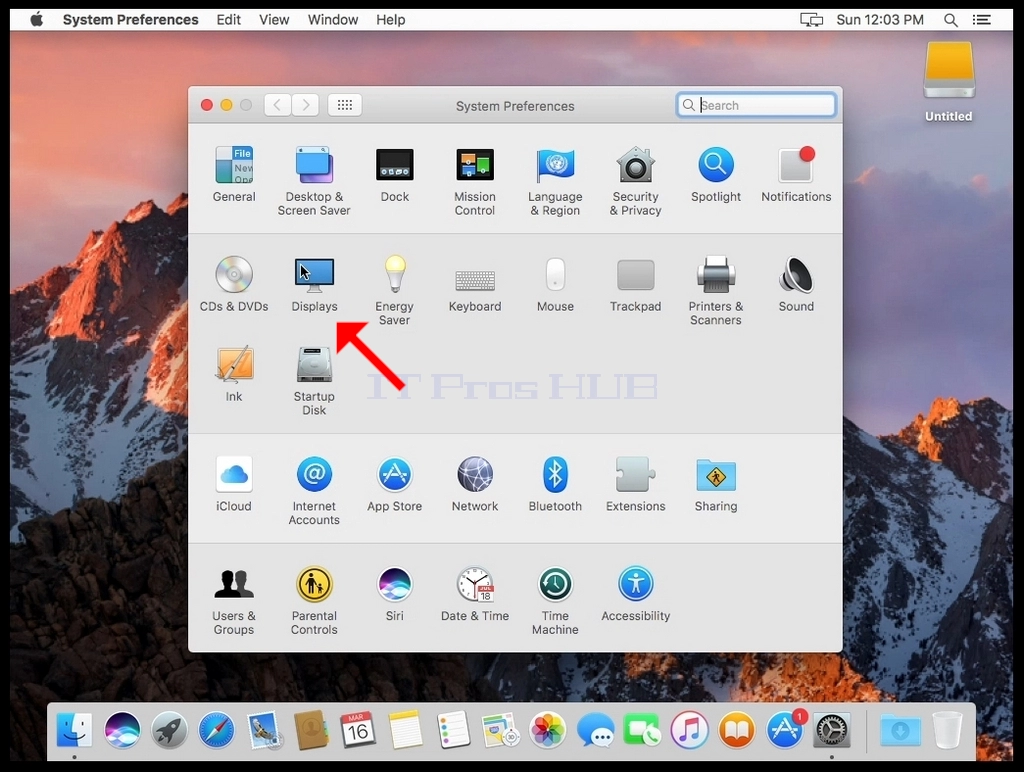
Task: Open Safari from the Dock
Action: pos(216,730)
